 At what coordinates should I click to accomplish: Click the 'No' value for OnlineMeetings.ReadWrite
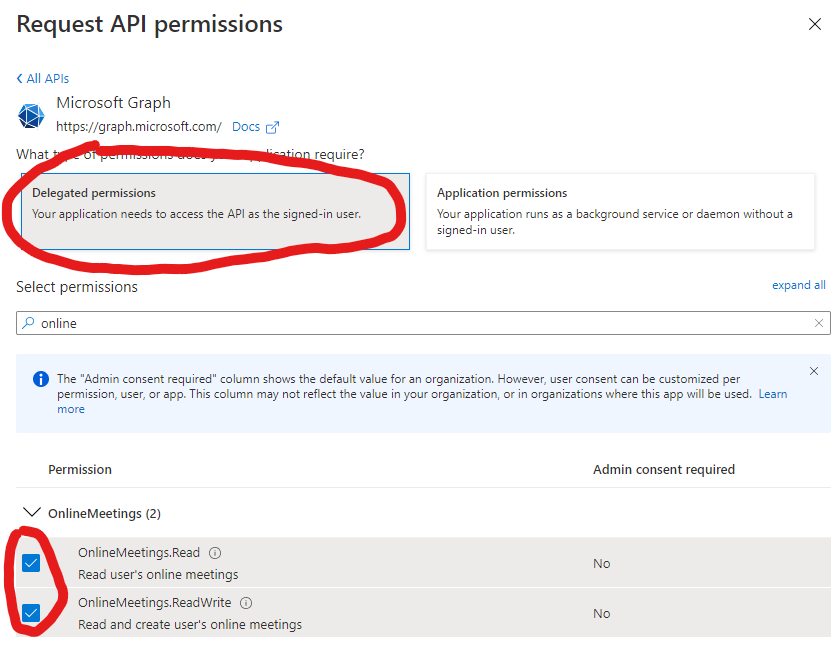601,613
